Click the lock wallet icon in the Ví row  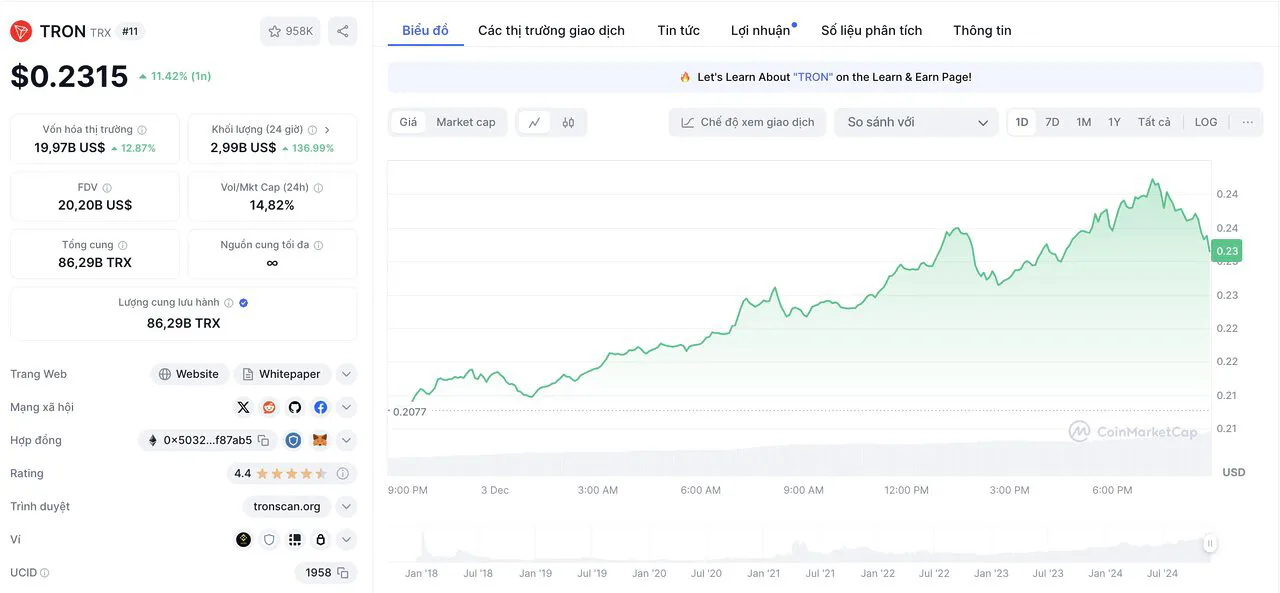pyautogui.click(x=320, y=539)
